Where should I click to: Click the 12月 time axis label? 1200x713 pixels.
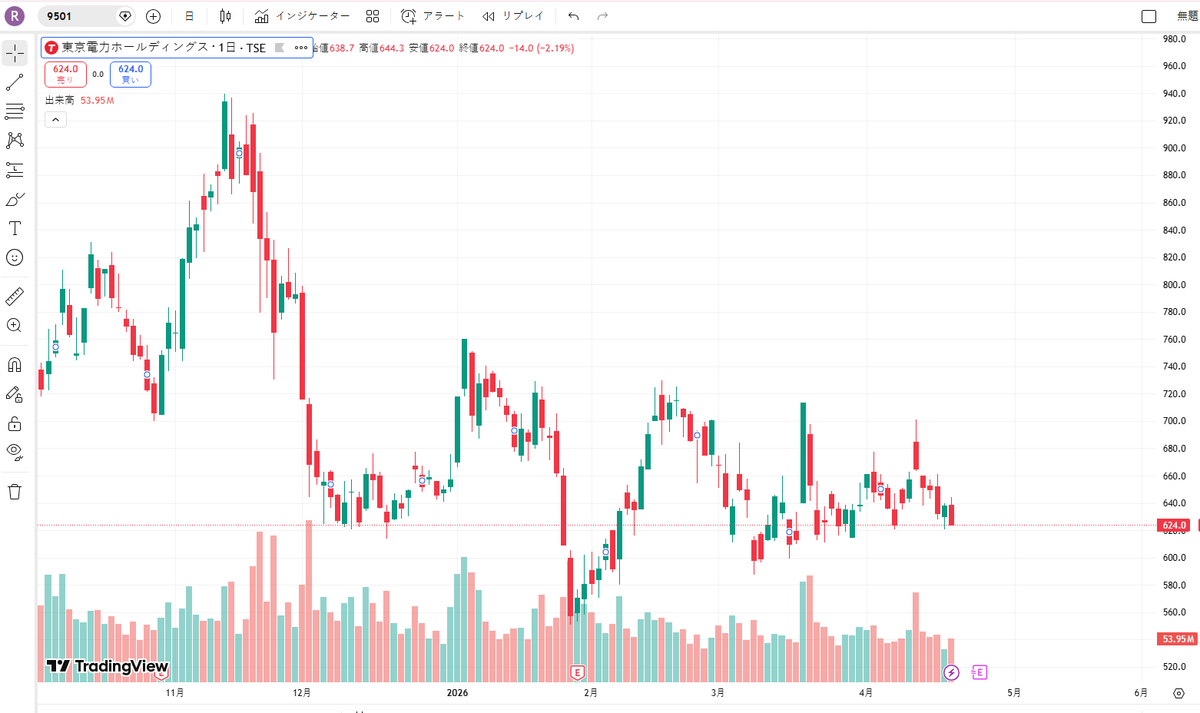point(301,692)
